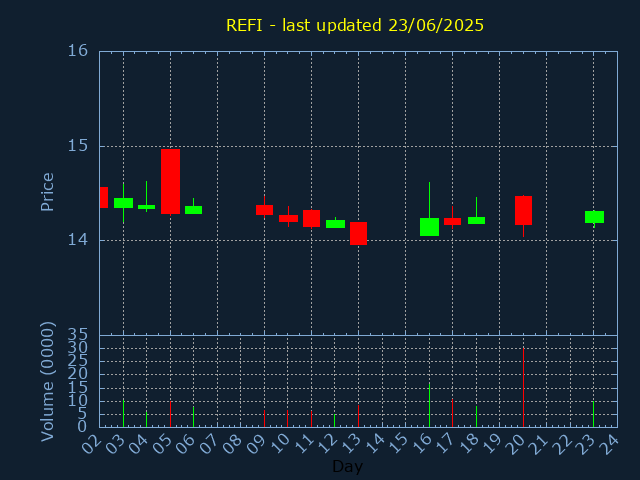Screen dimensions: 640x480
Task: Click the volume tick label 35
Action: point(78,336)
